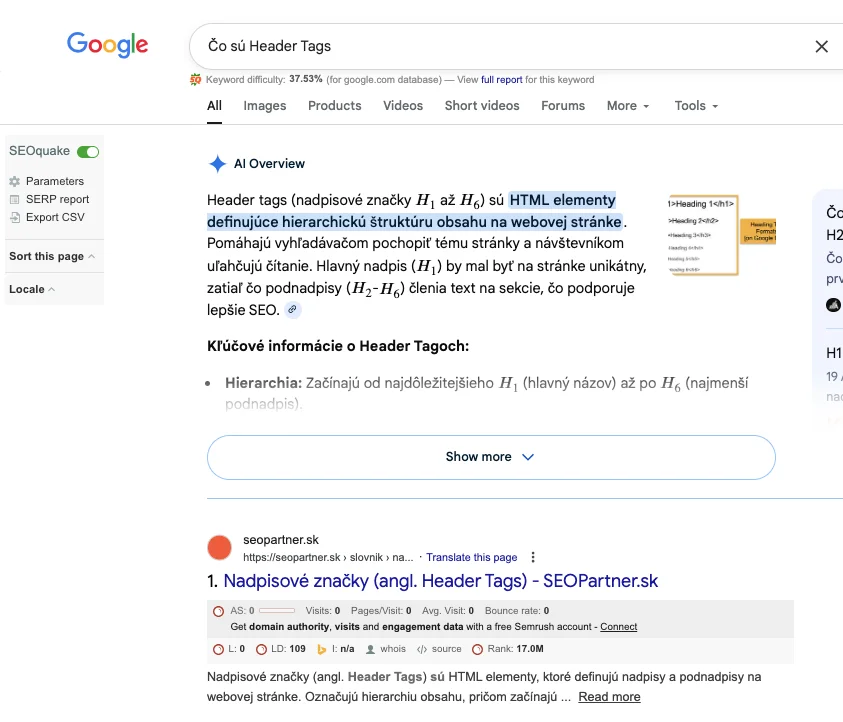Click Show more in AI Overview
The image size is (843, 722).
[491, 457]
